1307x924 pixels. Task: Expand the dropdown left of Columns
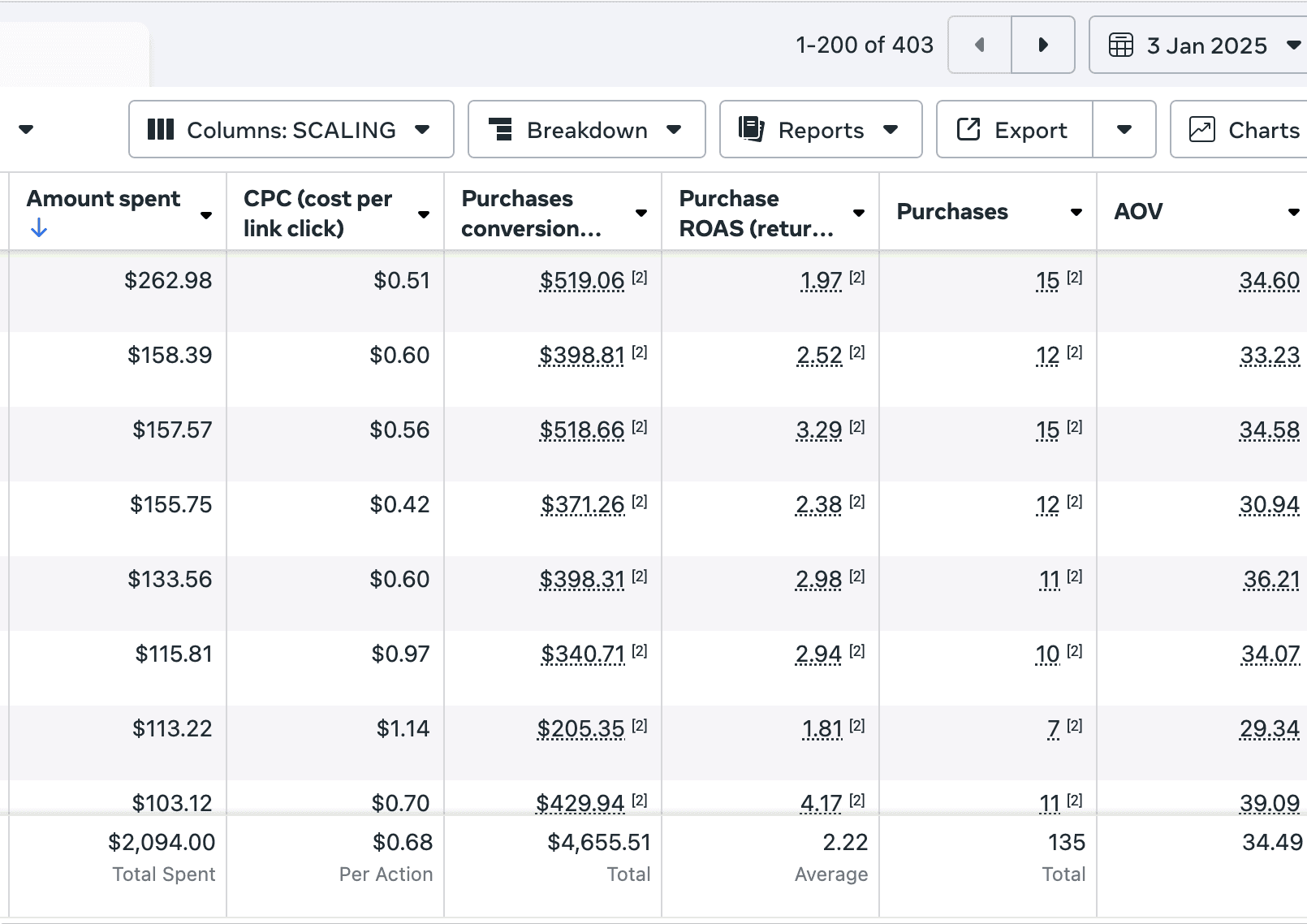26,130
